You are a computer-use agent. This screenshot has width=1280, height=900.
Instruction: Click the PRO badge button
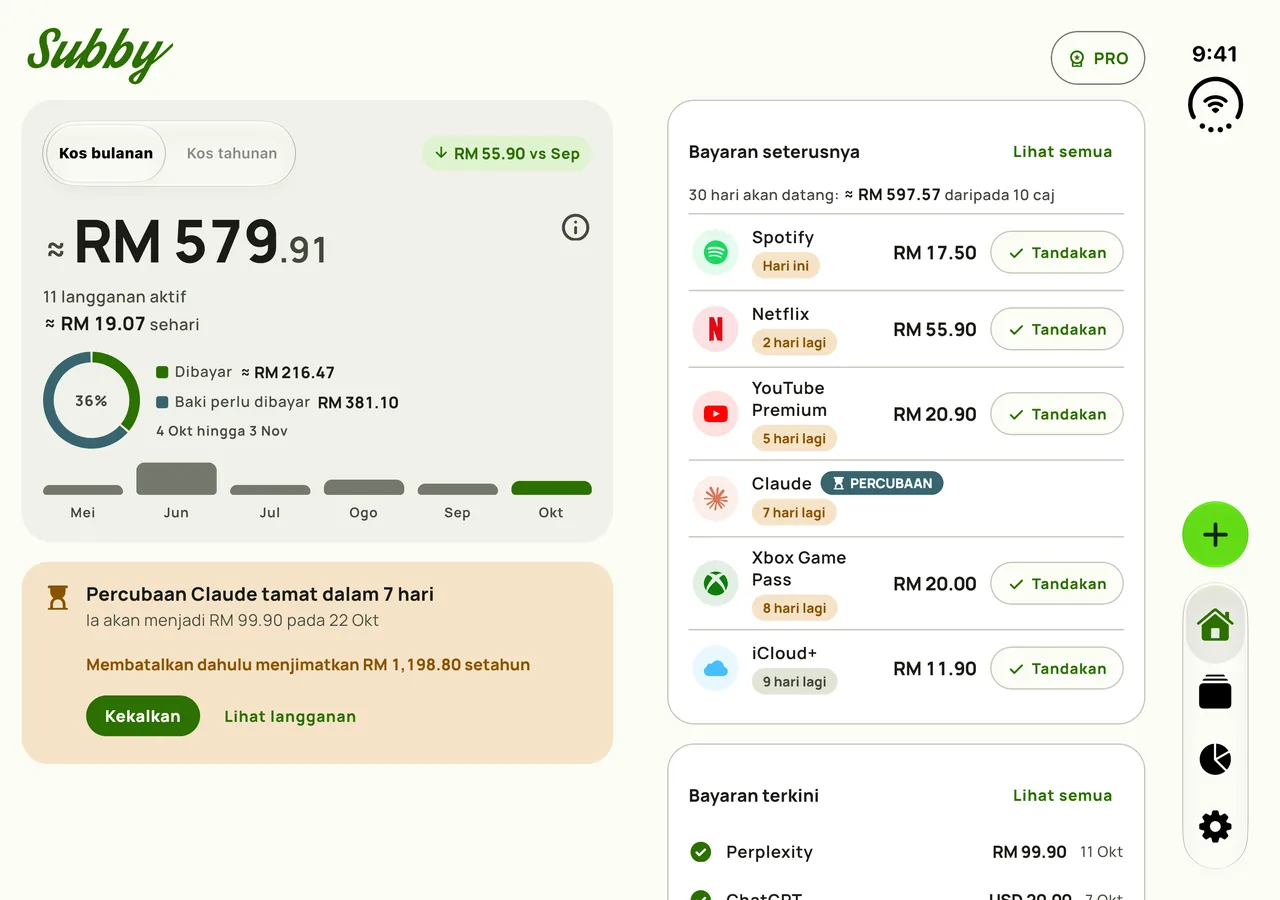[1098, 58]
